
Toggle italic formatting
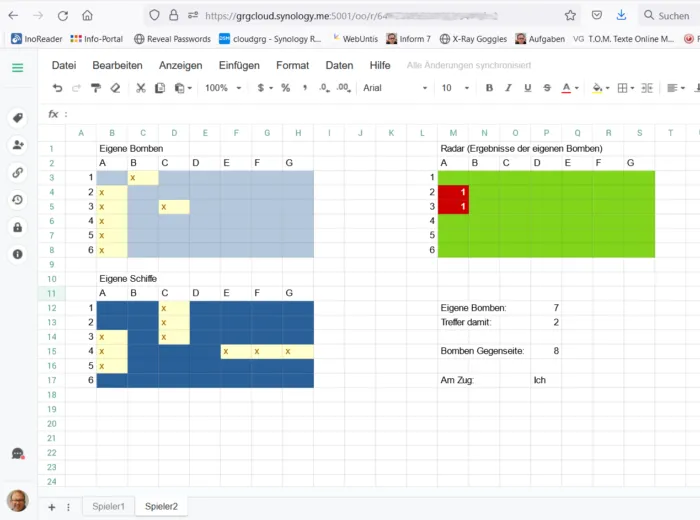(x=509, y=88)
